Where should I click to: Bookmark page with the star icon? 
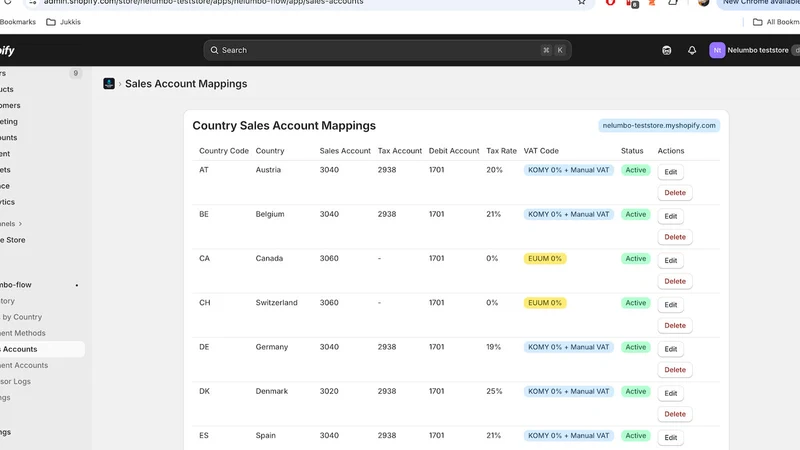(x=582, y=2)
